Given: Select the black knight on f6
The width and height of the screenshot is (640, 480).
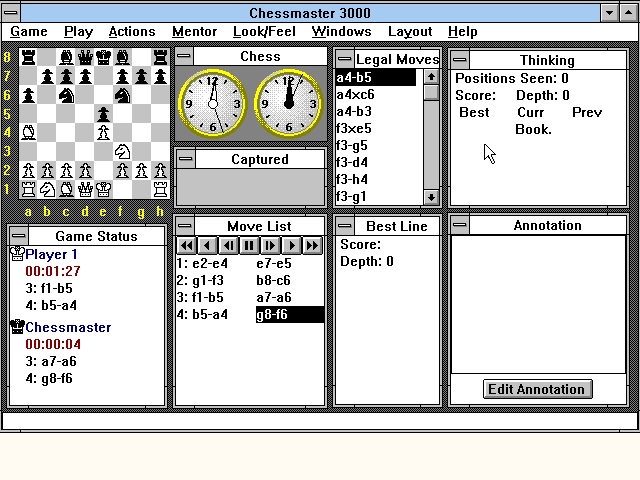Looking at the screenshot, I should tap(122, 95).
